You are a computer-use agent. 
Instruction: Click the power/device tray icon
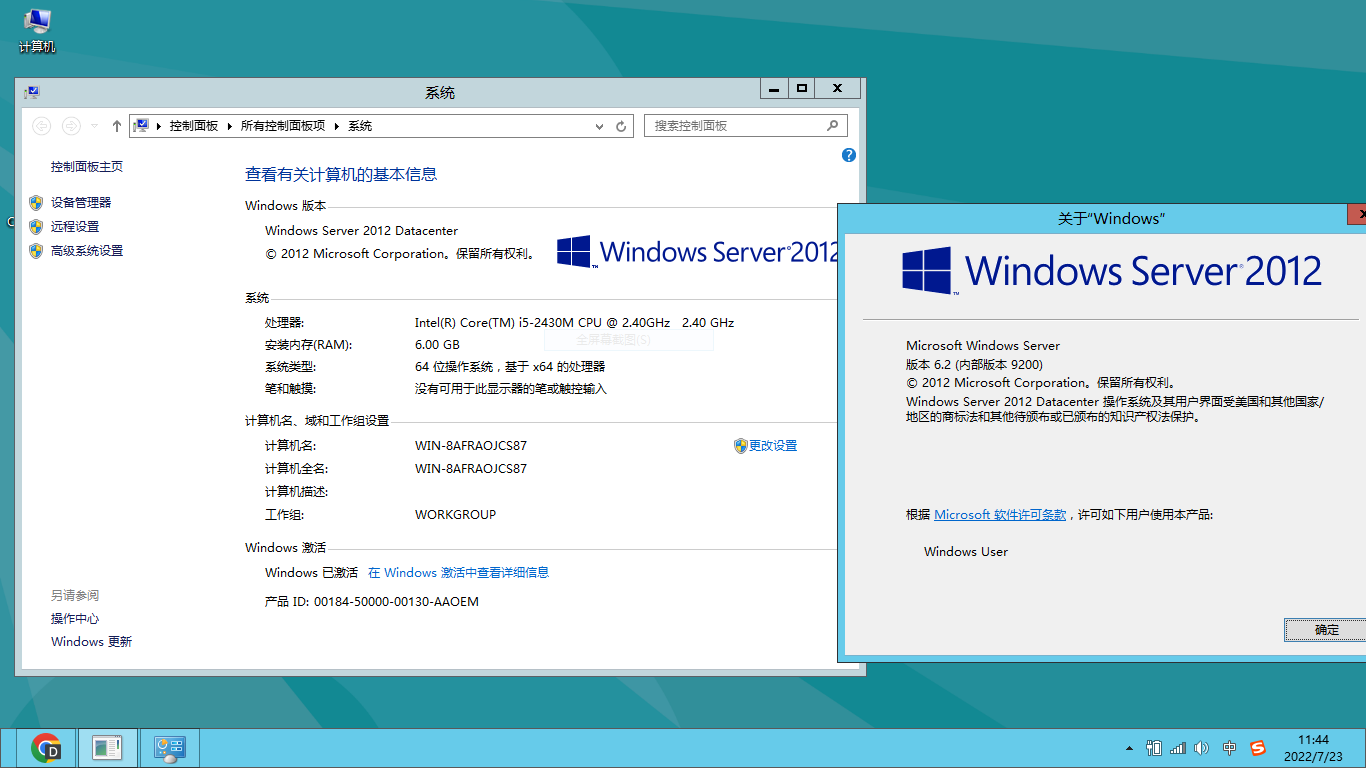[x=1154, y=748]
